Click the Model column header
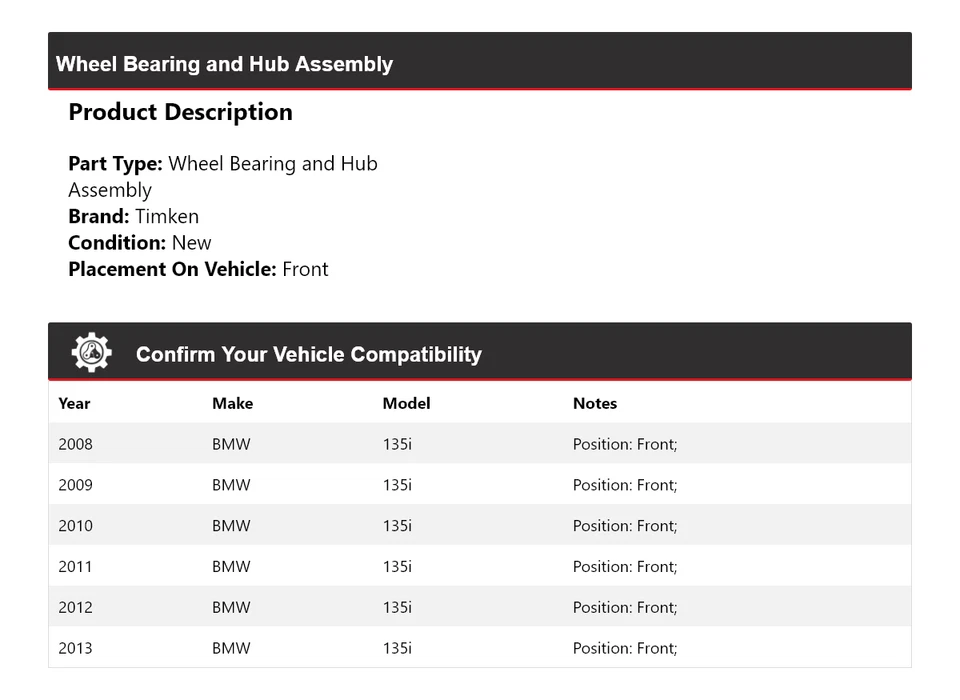Image resolution: width=960 pixels, height=700 pixels. pyautogui.click(x=406, y=403)
